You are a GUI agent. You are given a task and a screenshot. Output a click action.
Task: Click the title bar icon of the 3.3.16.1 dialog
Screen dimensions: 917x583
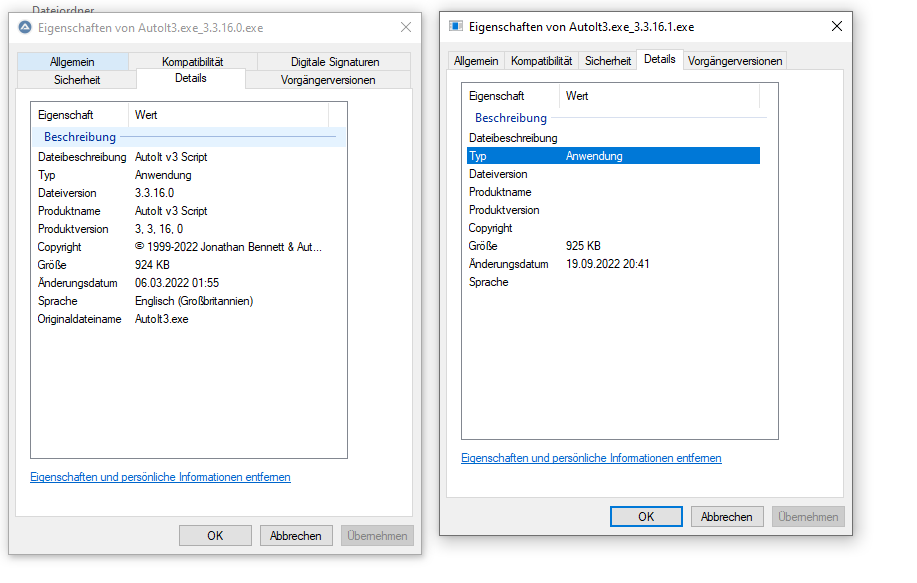pyautogui.click(x=456, y=26)
